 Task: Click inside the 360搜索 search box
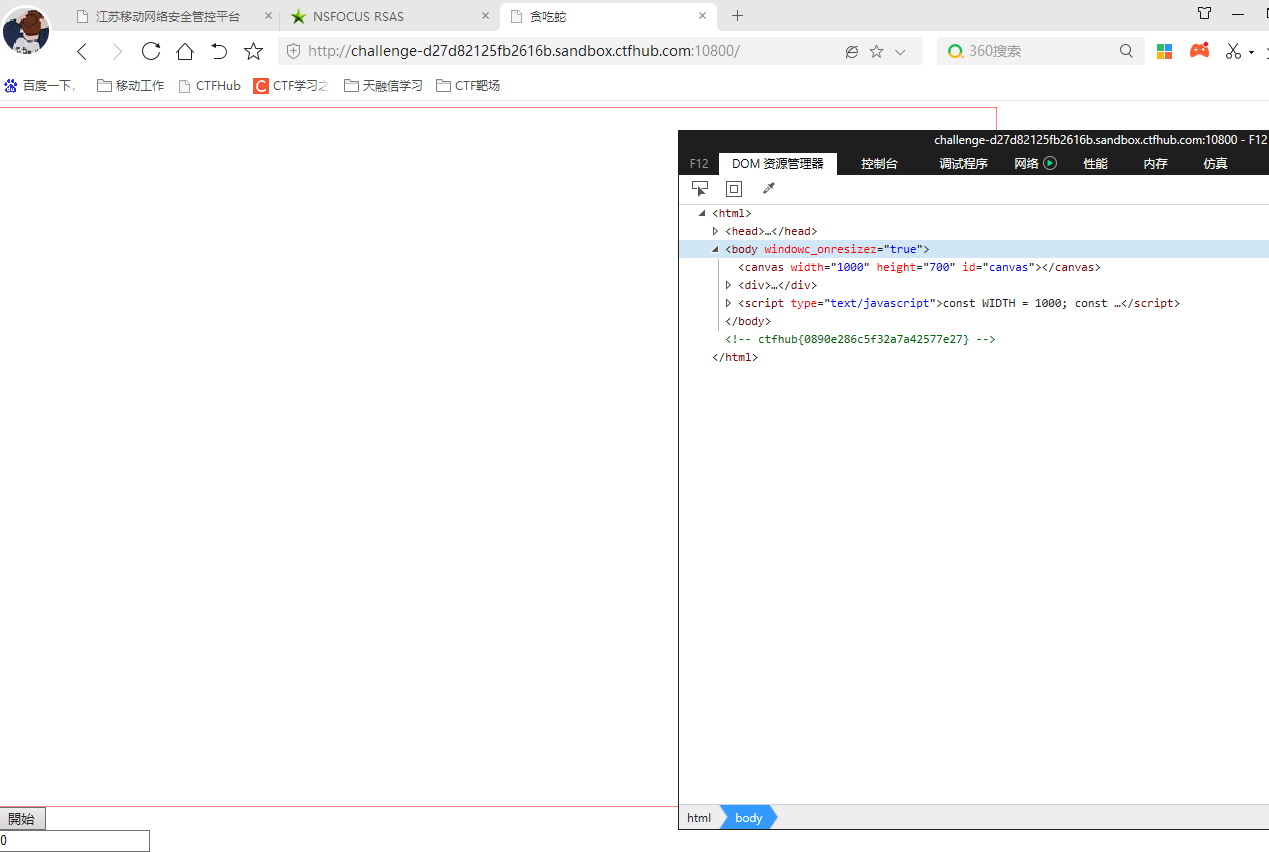tap(1040, 51)
